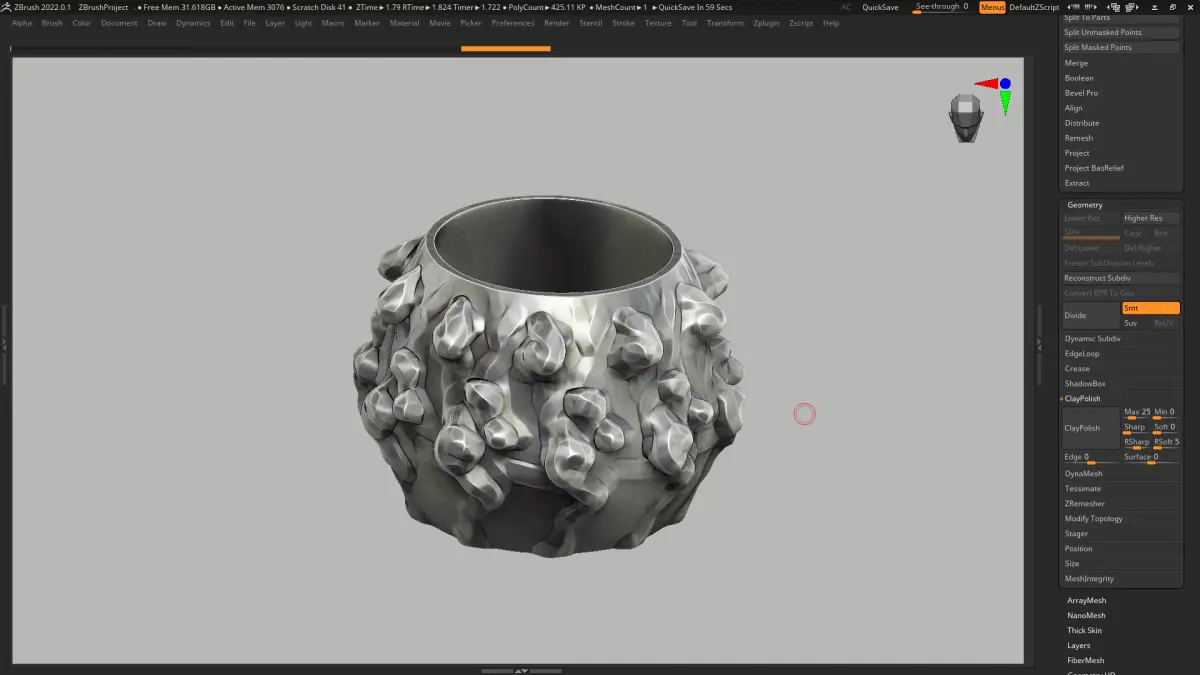Open the Preferences menu
The height and width of the screenshot is (675, 1200).
(513, 23)
